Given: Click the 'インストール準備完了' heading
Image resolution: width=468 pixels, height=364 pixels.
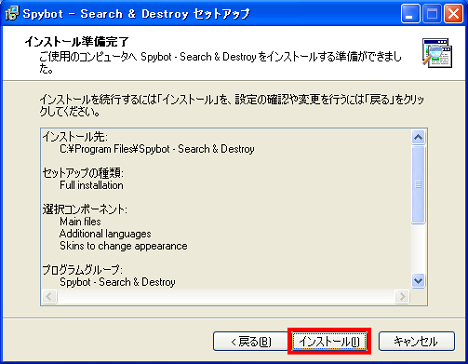Looking at the screenshot, I should point(77,42).
